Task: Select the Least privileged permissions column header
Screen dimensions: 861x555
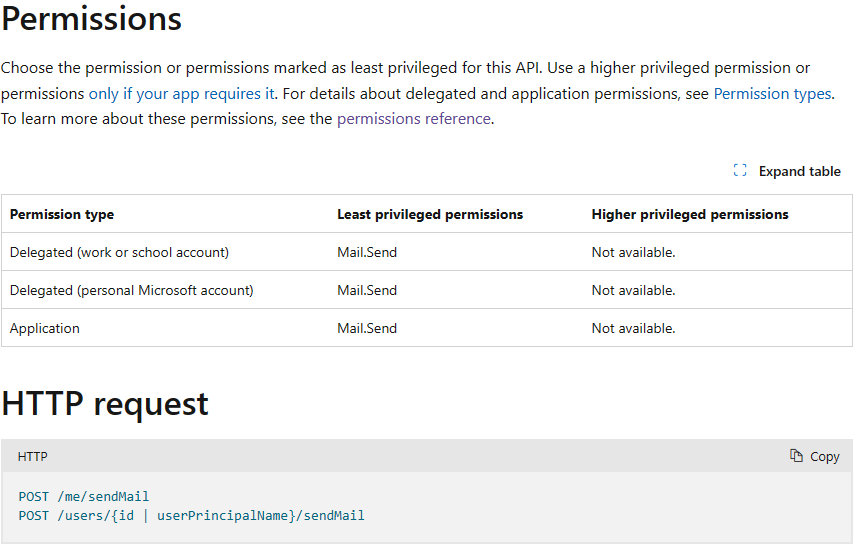Action: point(430,215)
